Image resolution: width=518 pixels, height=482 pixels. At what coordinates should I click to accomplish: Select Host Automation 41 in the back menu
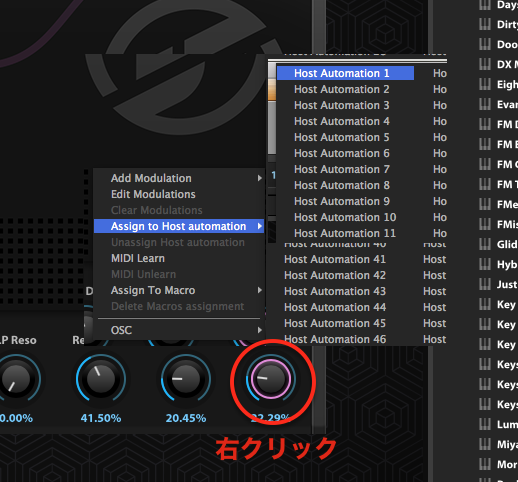335,259
